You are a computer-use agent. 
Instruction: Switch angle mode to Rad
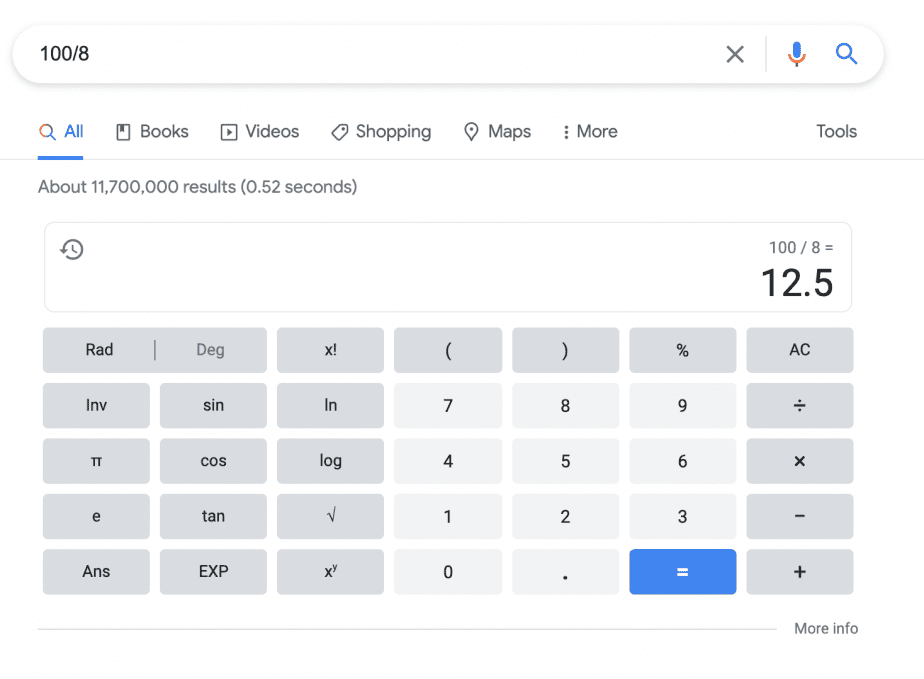(x=99, y=350)
